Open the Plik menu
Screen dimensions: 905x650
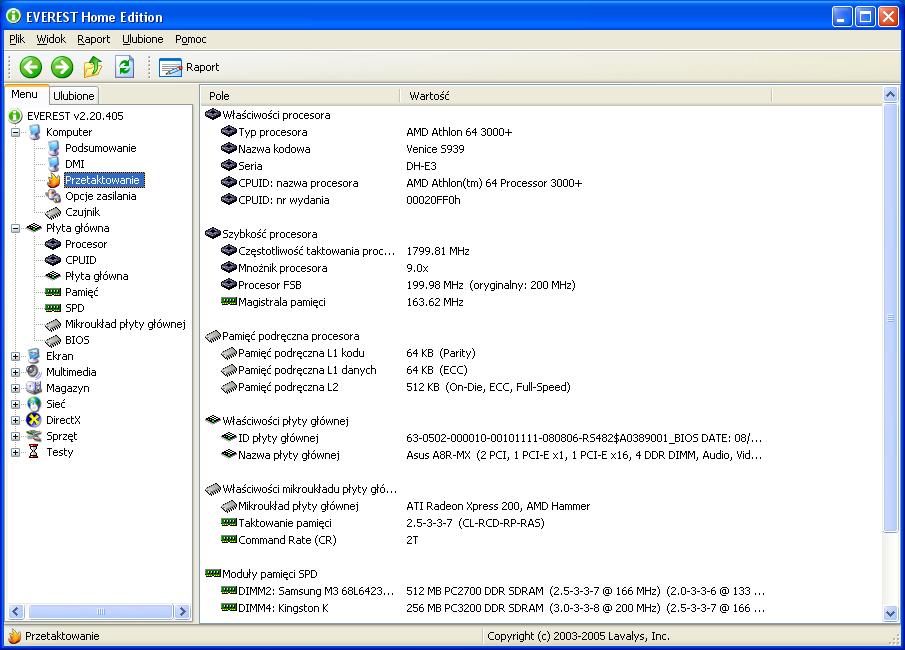[17, 39]
